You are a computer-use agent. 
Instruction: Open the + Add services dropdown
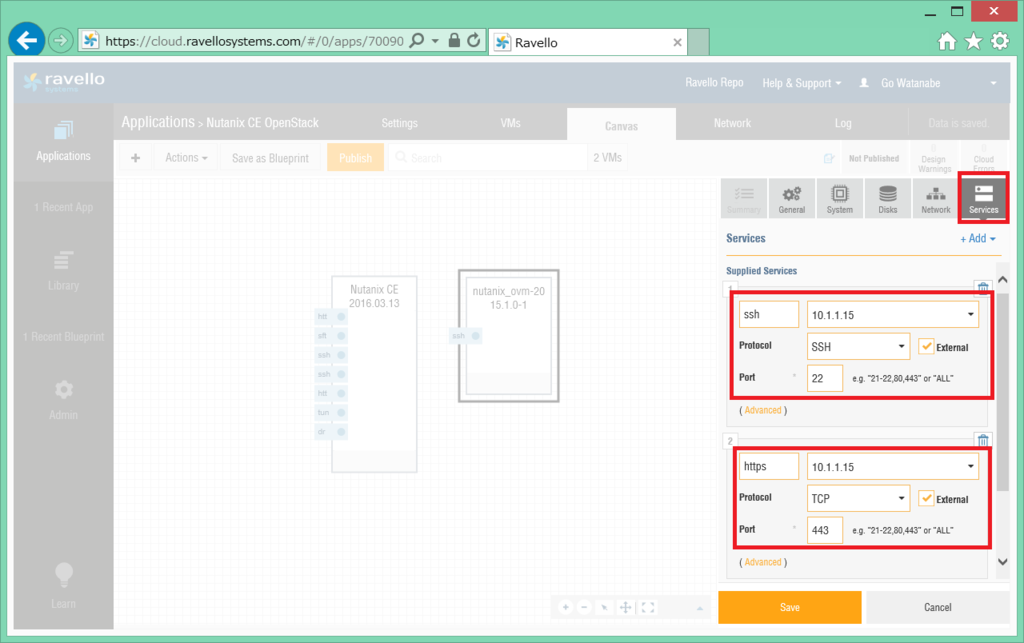point(978,238)
